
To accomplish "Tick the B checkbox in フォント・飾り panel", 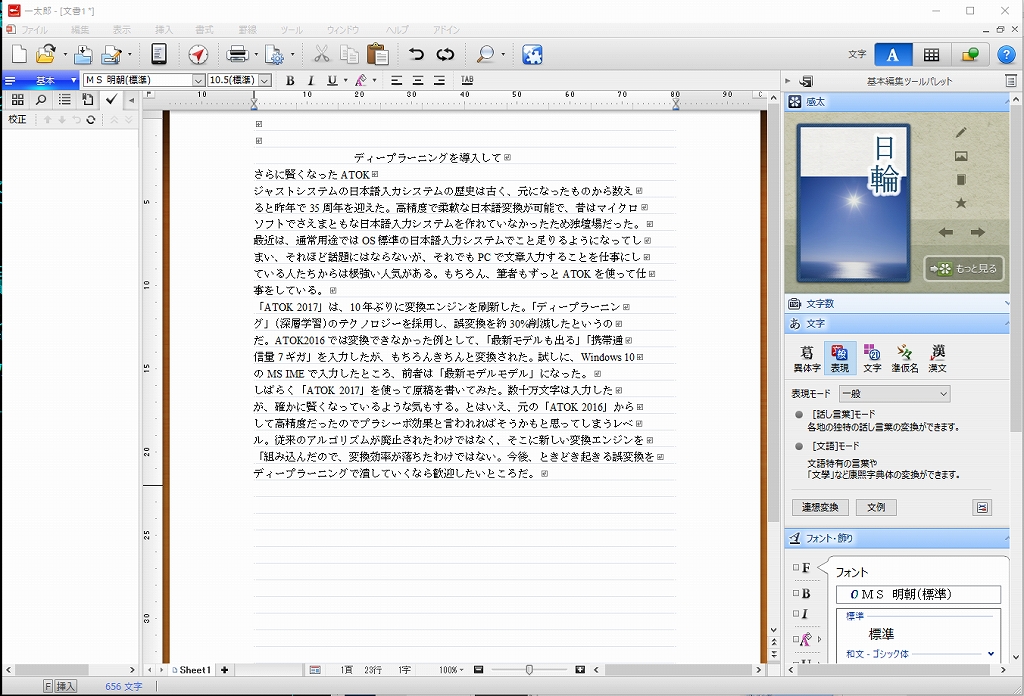I will 796,594.
